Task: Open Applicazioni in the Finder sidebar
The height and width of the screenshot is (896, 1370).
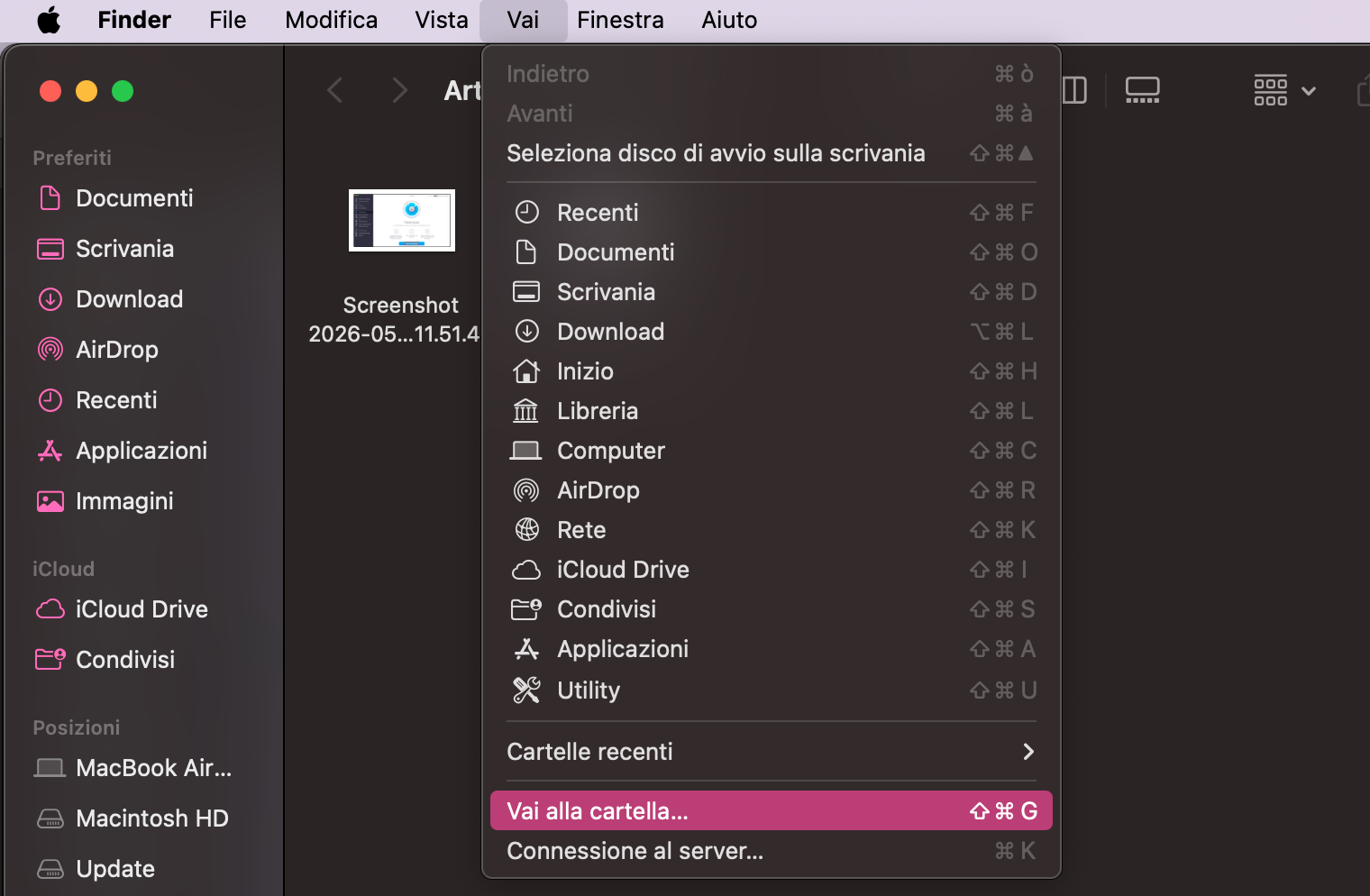Action: coord(142,451)
